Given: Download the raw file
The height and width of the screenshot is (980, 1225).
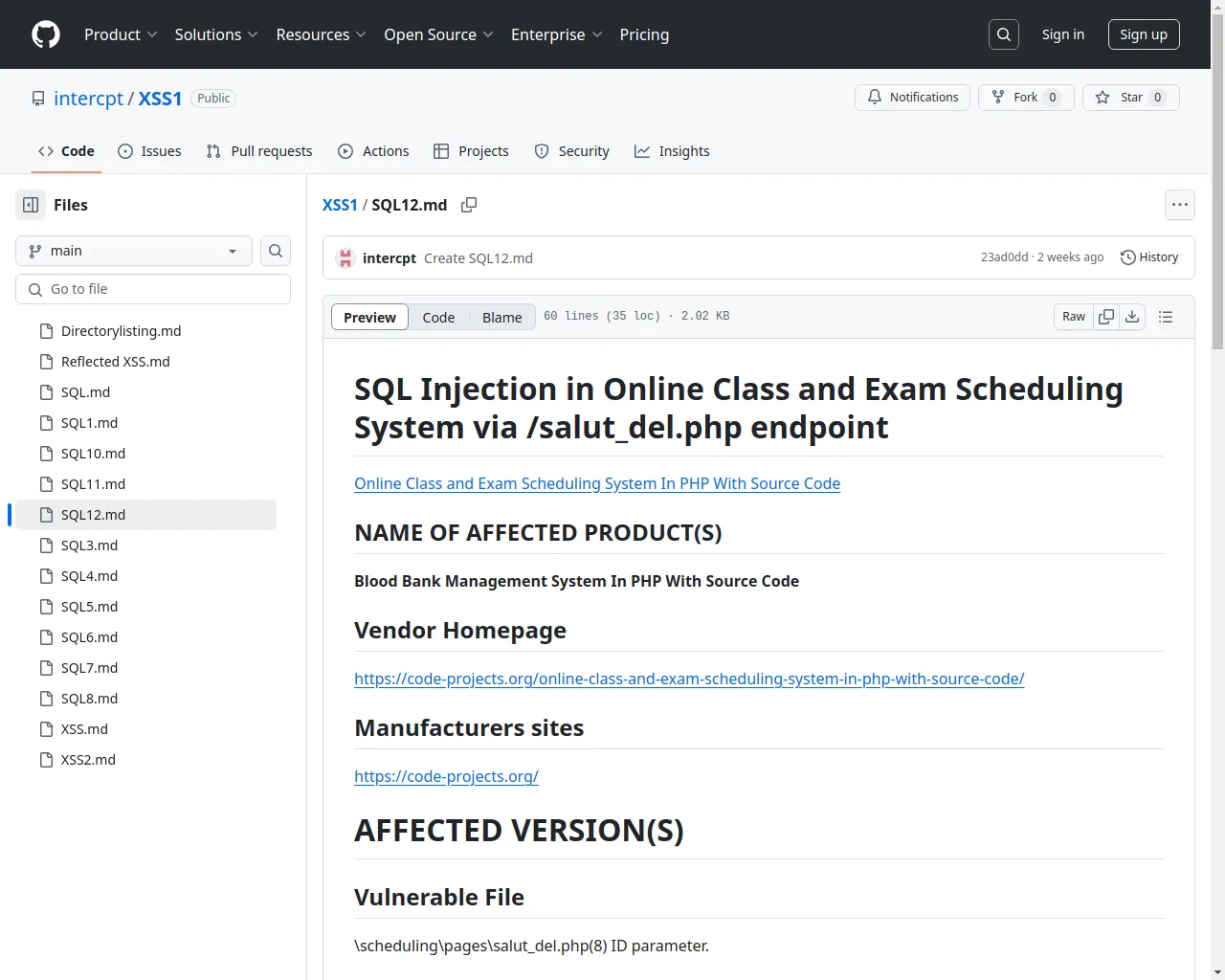Looking at the screenshot, I should click(x=1132, y=317).
